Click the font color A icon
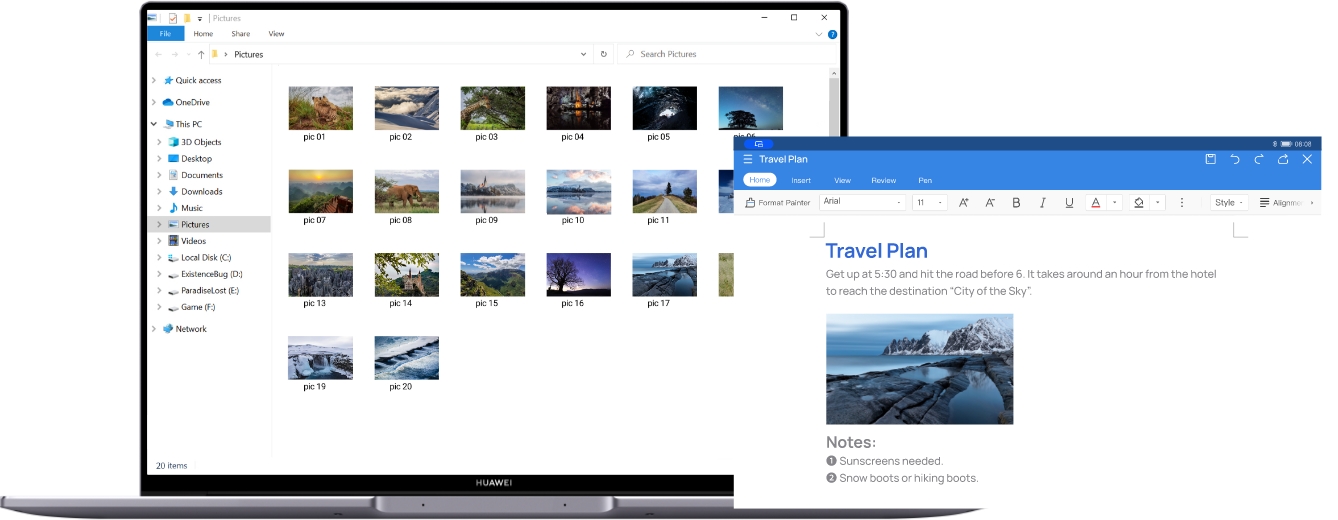The width and height of the screenshot is (1338, 520). click(x=1096, y=202)
